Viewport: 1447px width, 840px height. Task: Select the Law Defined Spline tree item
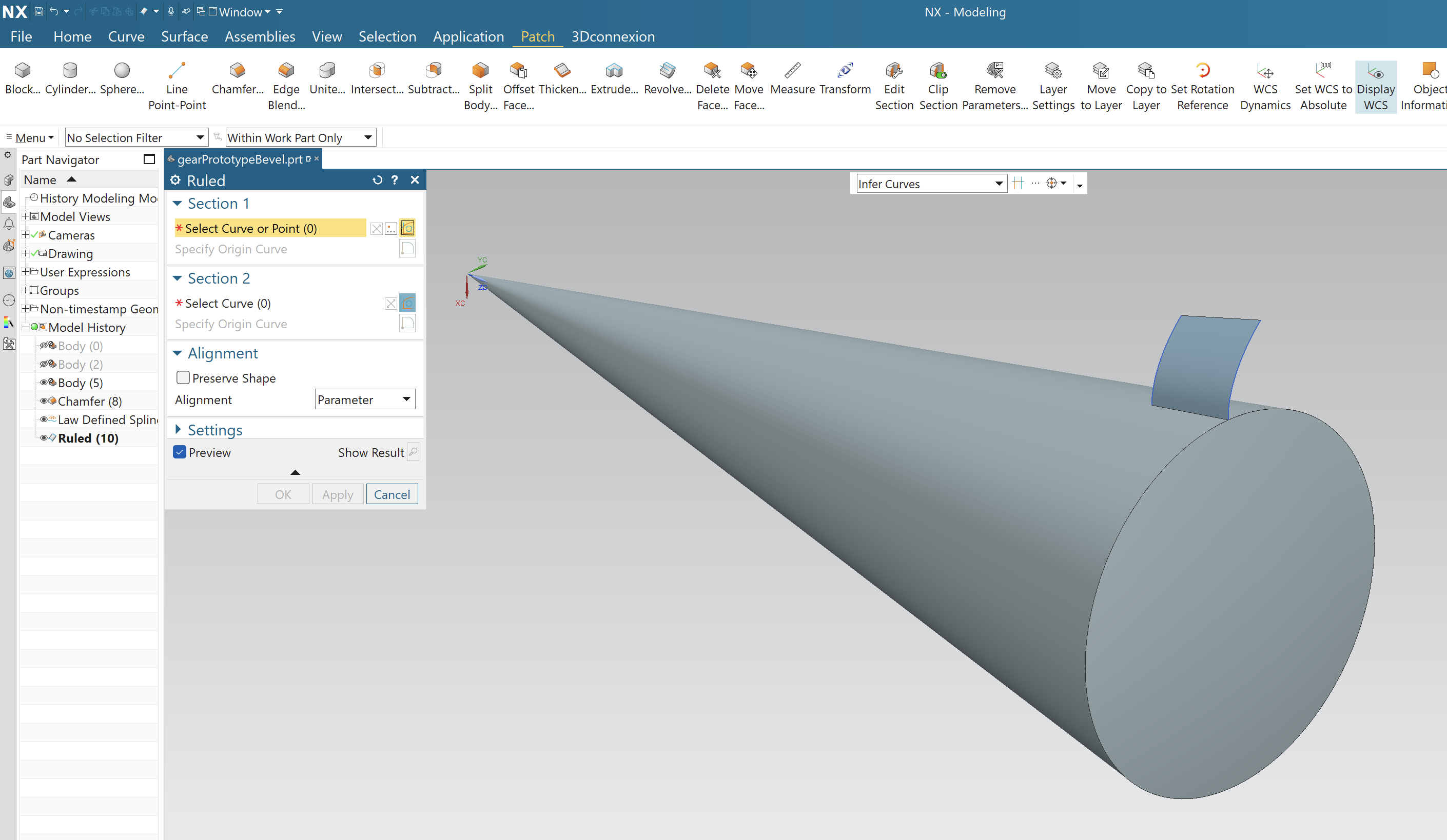[x=107, y=419]
